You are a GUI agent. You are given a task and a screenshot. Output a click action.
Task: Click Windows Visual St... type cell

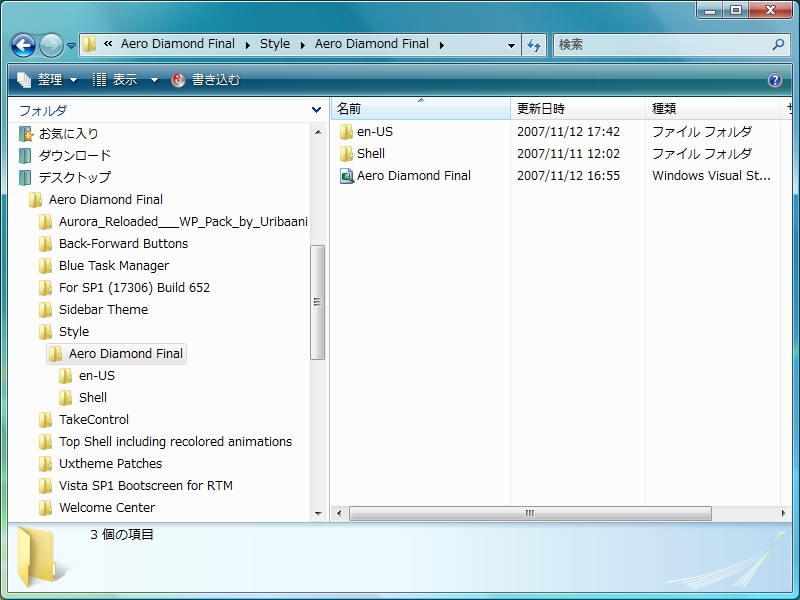click(711, 176)
